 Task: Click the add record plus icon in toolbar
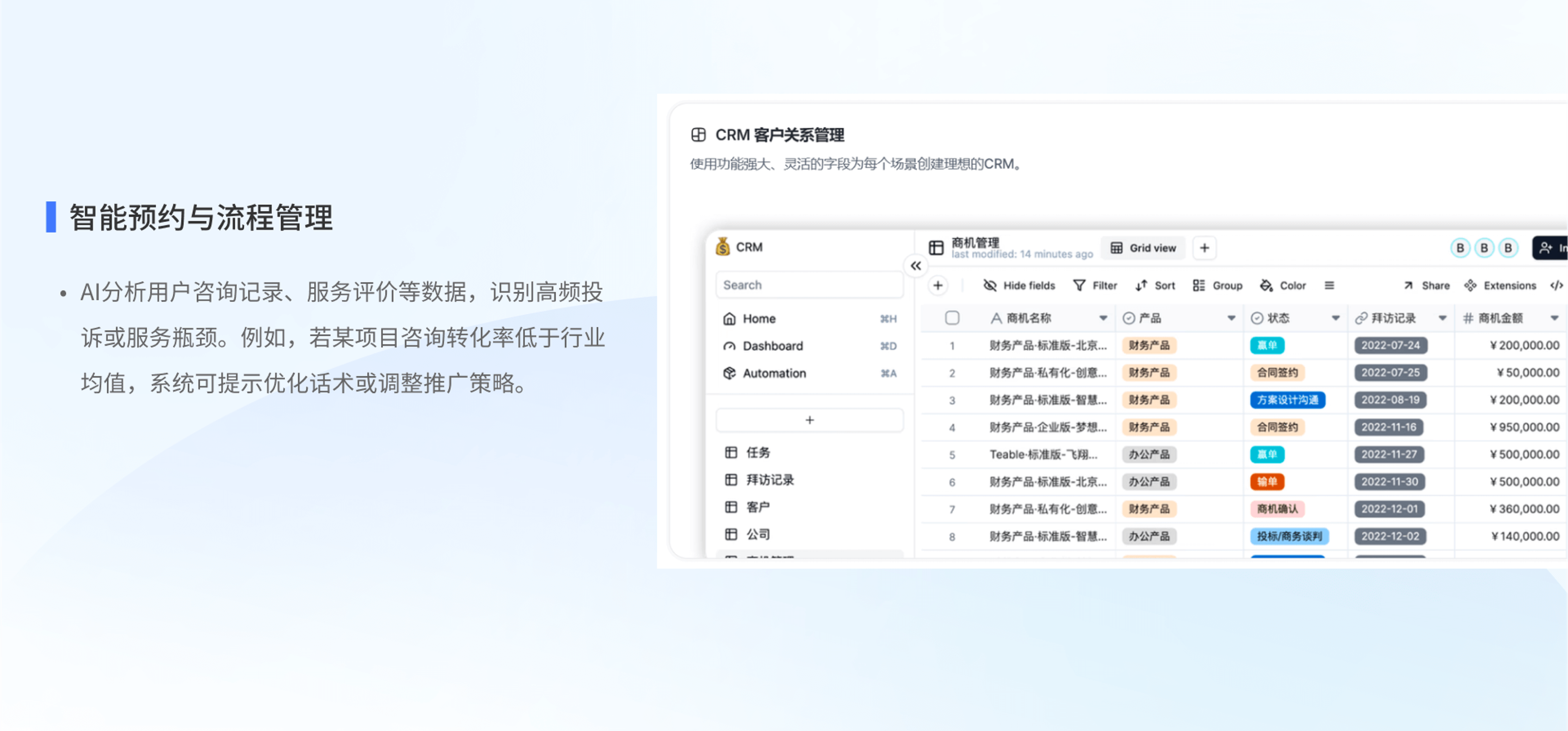938,286
